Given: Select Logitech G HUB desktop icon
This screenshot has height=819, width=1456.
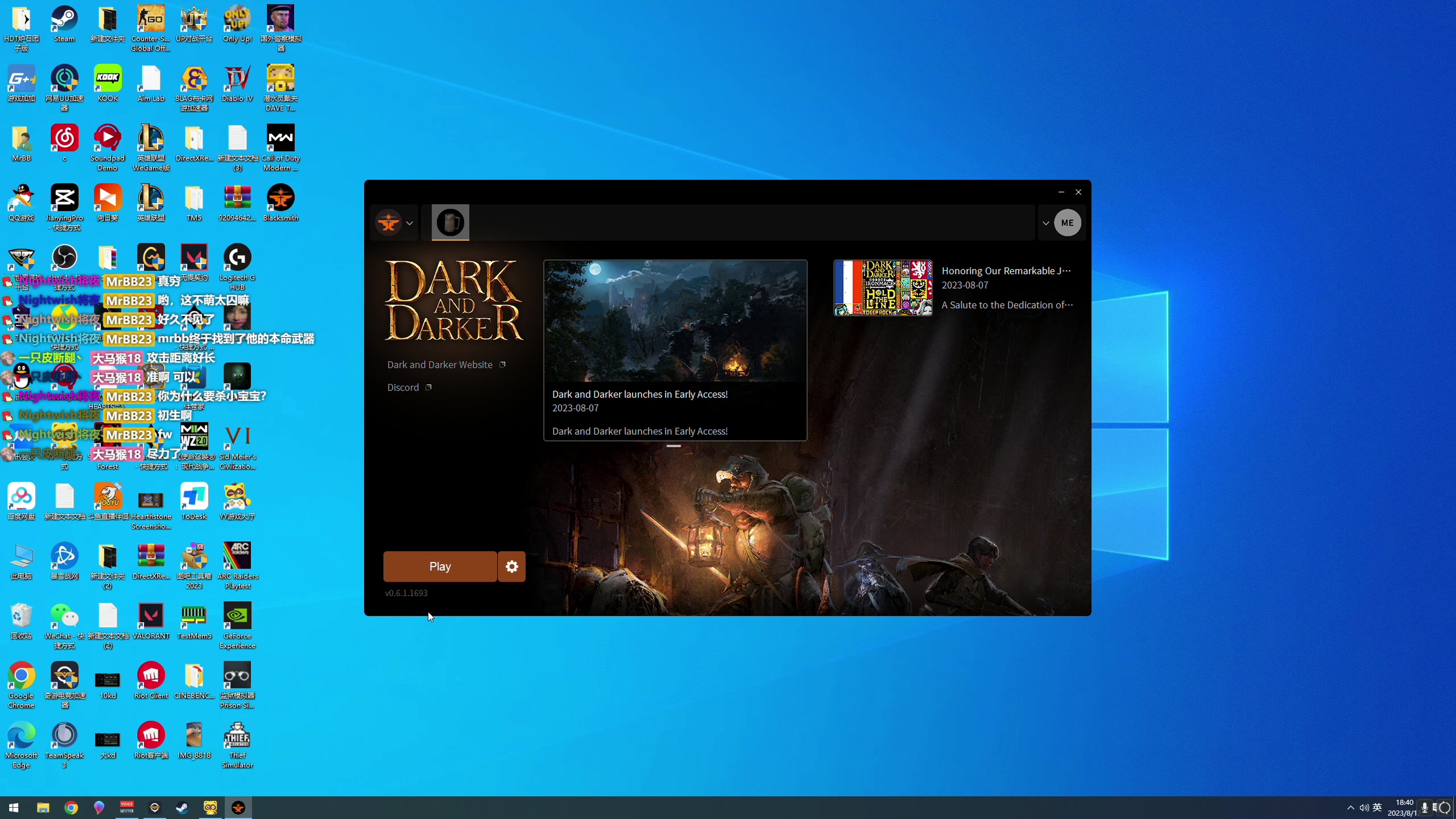Looking at the screenshot, I should (237, 267).
